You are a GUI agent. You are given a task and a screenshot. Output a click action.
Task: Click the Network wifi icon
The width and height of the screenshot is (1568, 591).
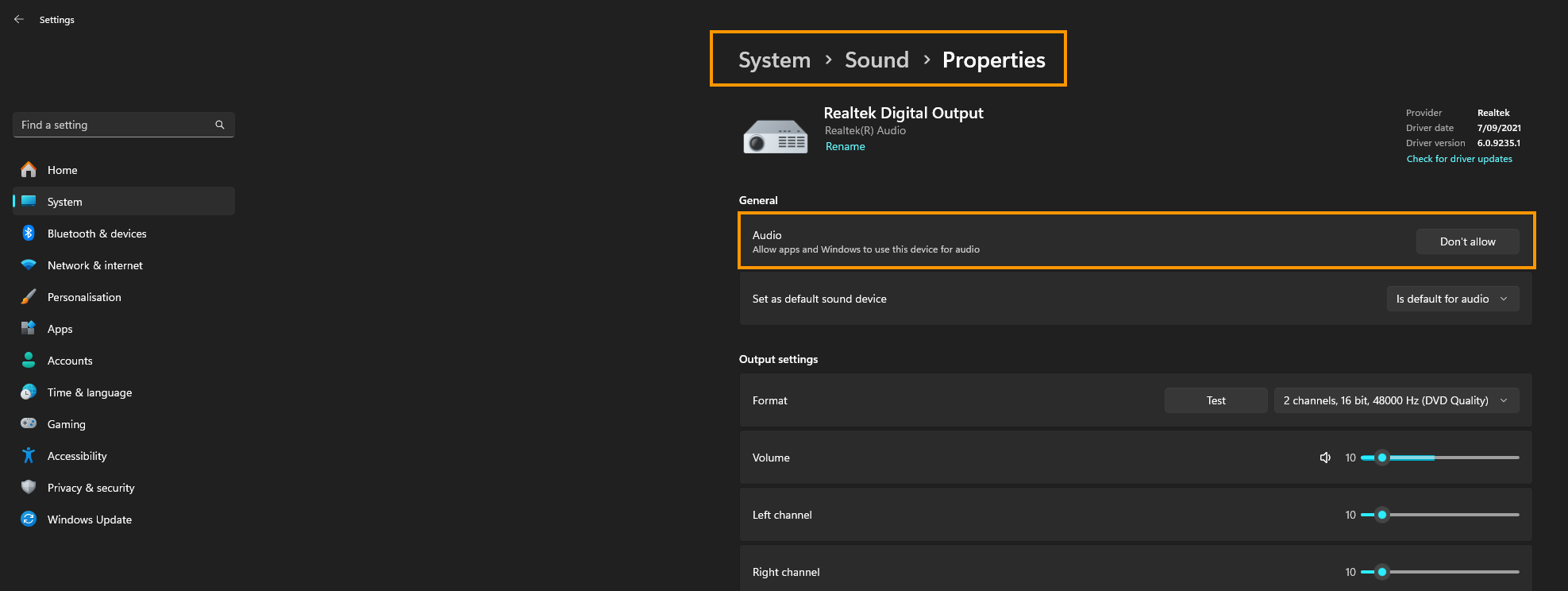tap(29, 265)
